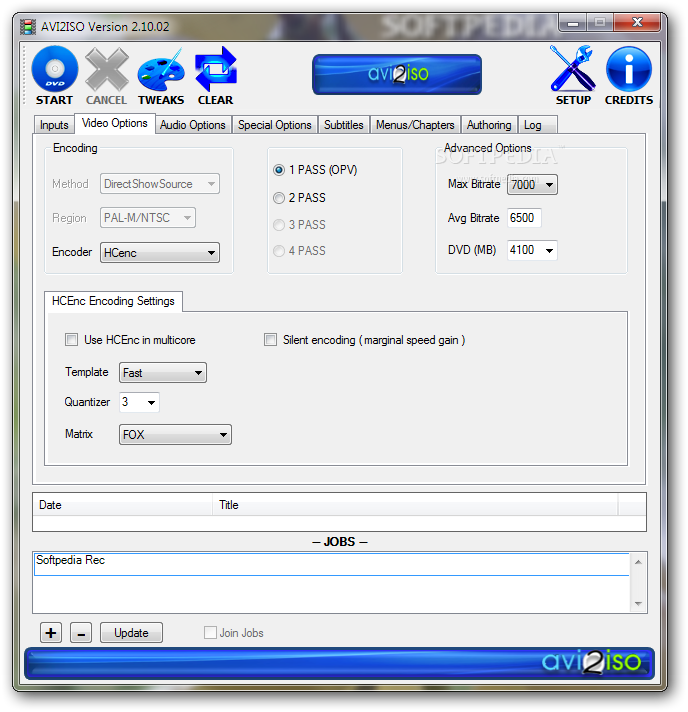Click the START DVD disc icon
688x712 pixels.
click(x=54, y=69)
